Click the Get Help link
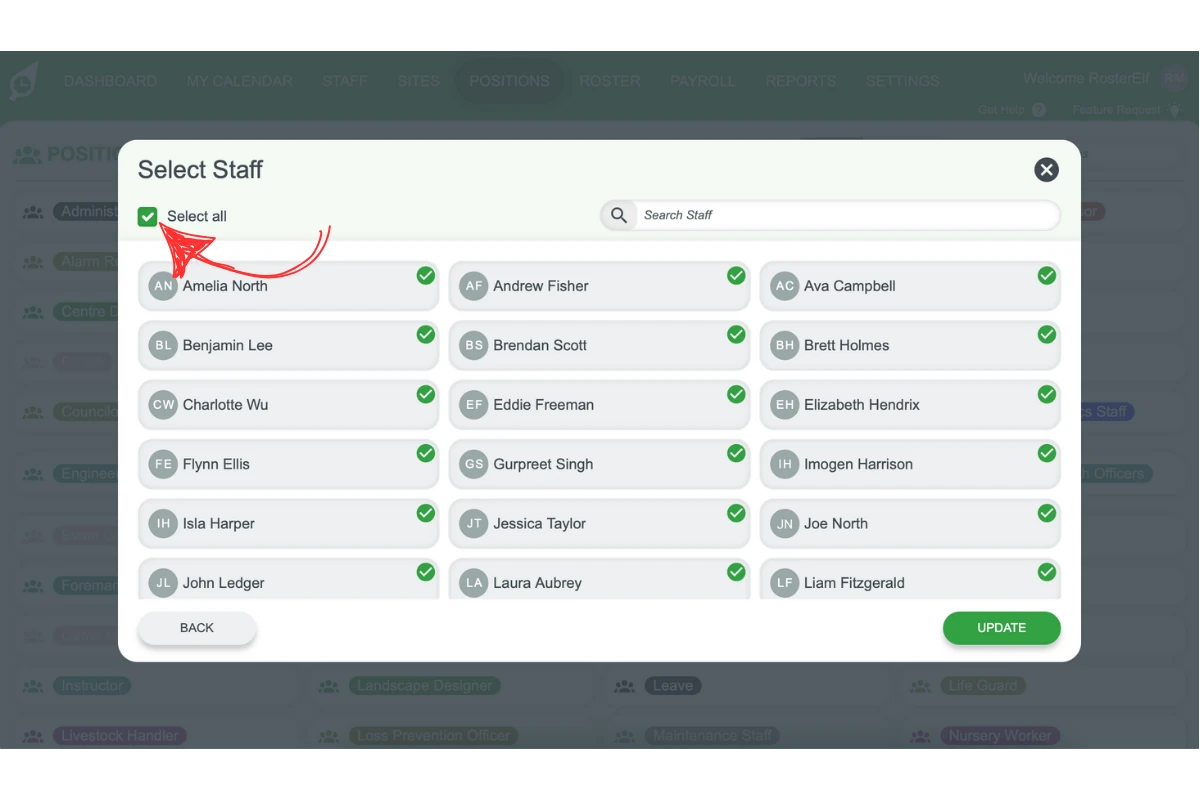Image resolution: width=1200 pixels, height=800 pixels. point(1011,110)
